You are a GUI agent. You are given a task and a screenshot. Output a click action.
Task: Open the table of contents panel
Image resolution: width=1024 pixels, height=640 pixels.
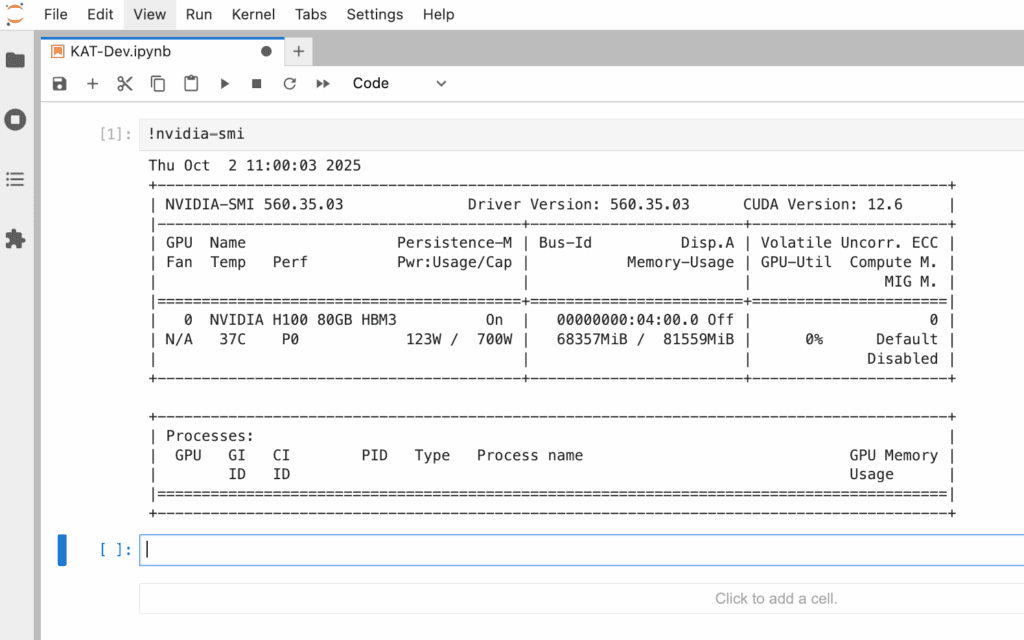point(15,180)
